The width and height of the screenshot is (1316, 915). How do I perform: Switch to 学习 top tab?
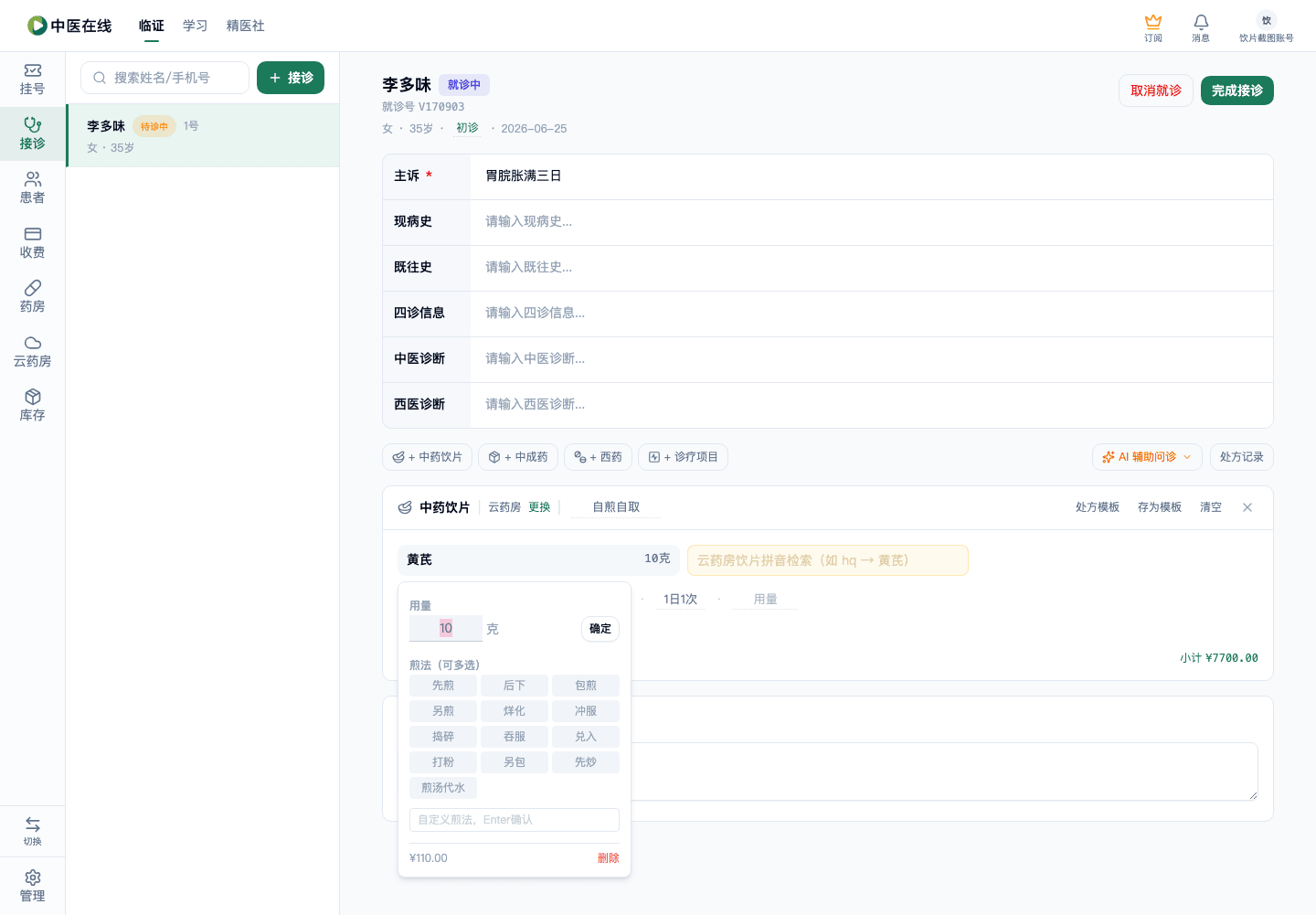click(x=196, y=26)
